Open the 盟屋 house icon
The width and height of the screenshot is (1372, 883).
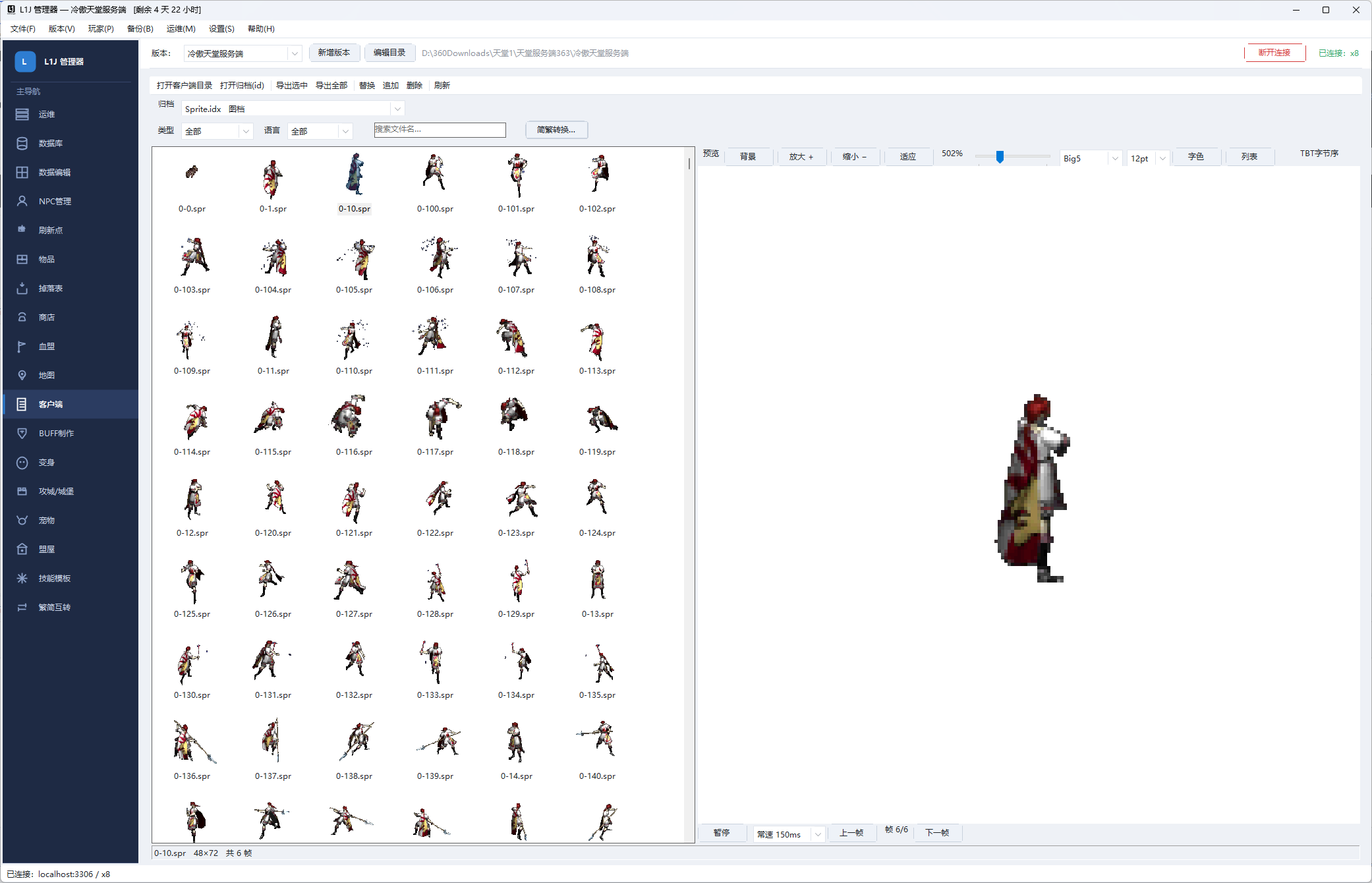(22, 549)
